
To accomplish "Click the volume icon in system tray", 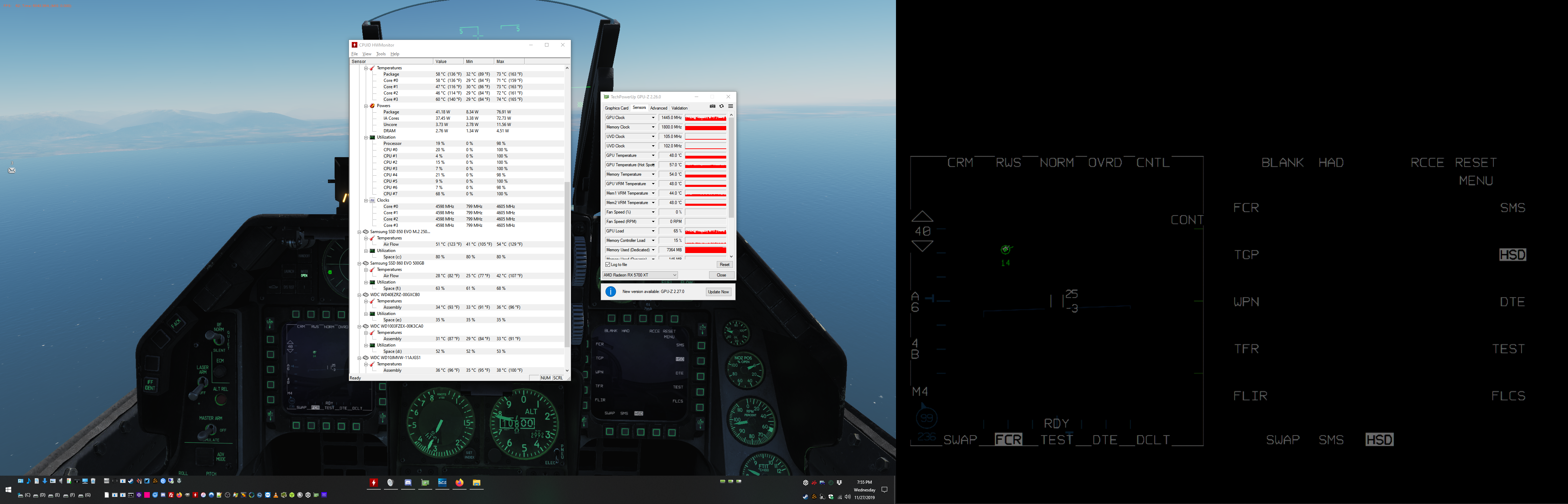I will [x=848, y=497].
